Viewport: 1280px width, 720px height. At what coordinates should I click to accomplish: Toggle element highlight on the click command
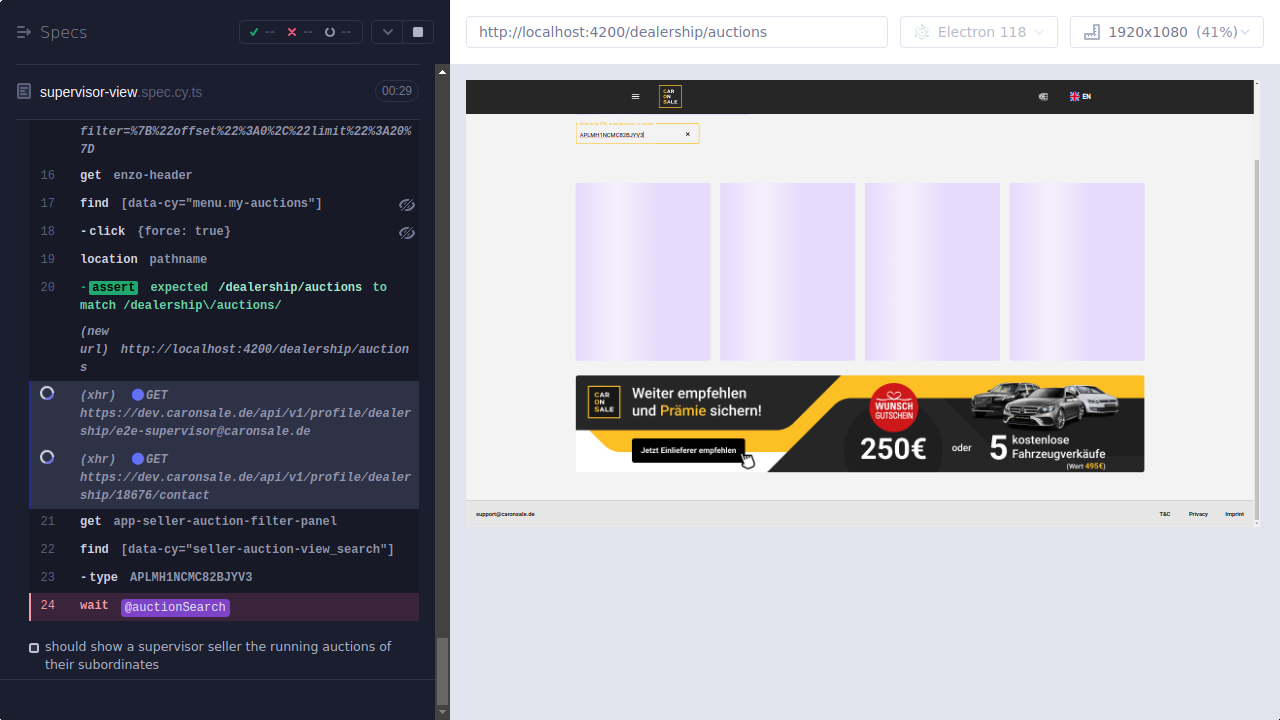coord(407,232)
